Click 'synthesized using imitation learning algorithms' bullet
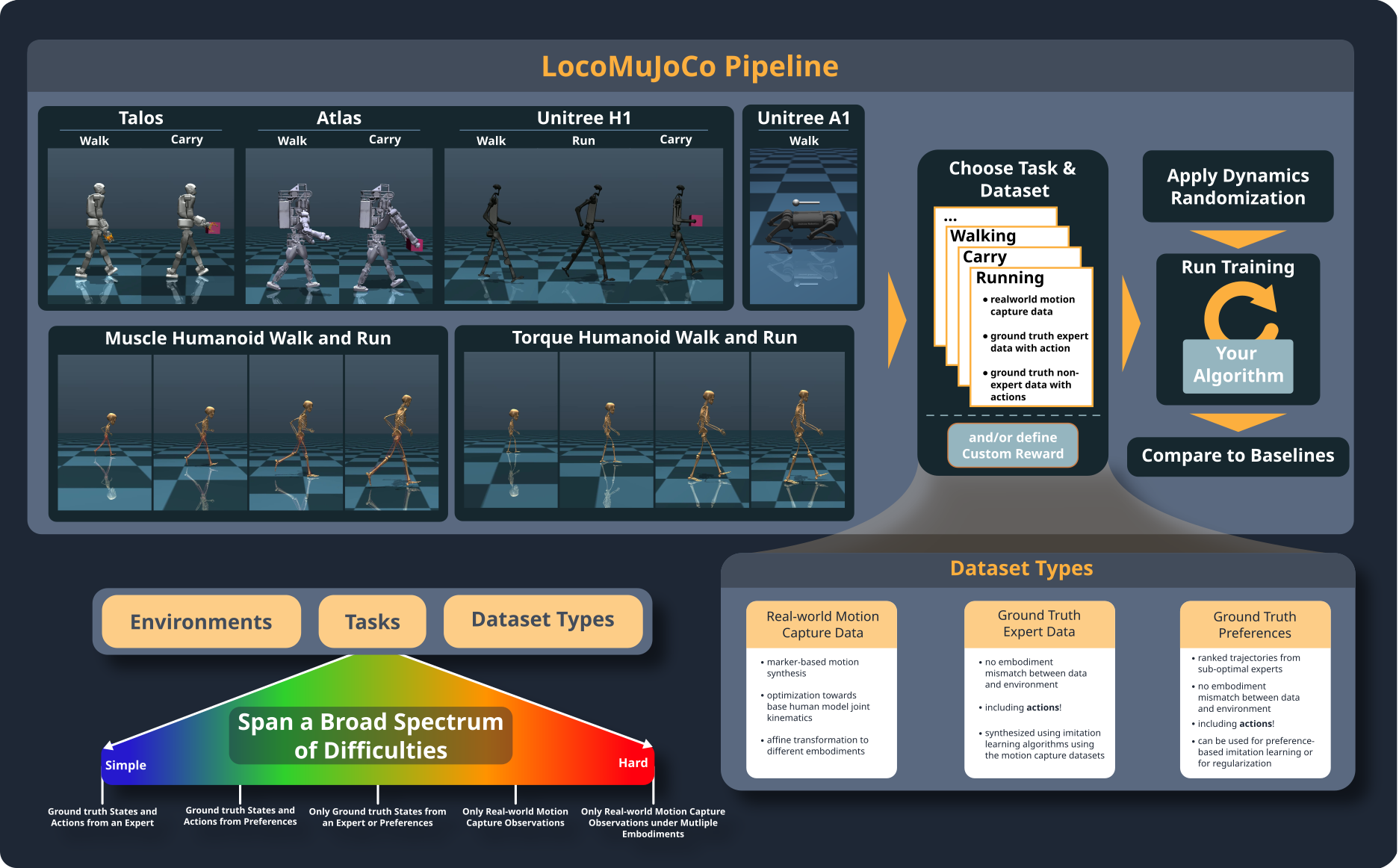1399x868 pixels. (x=1043, y=744)
